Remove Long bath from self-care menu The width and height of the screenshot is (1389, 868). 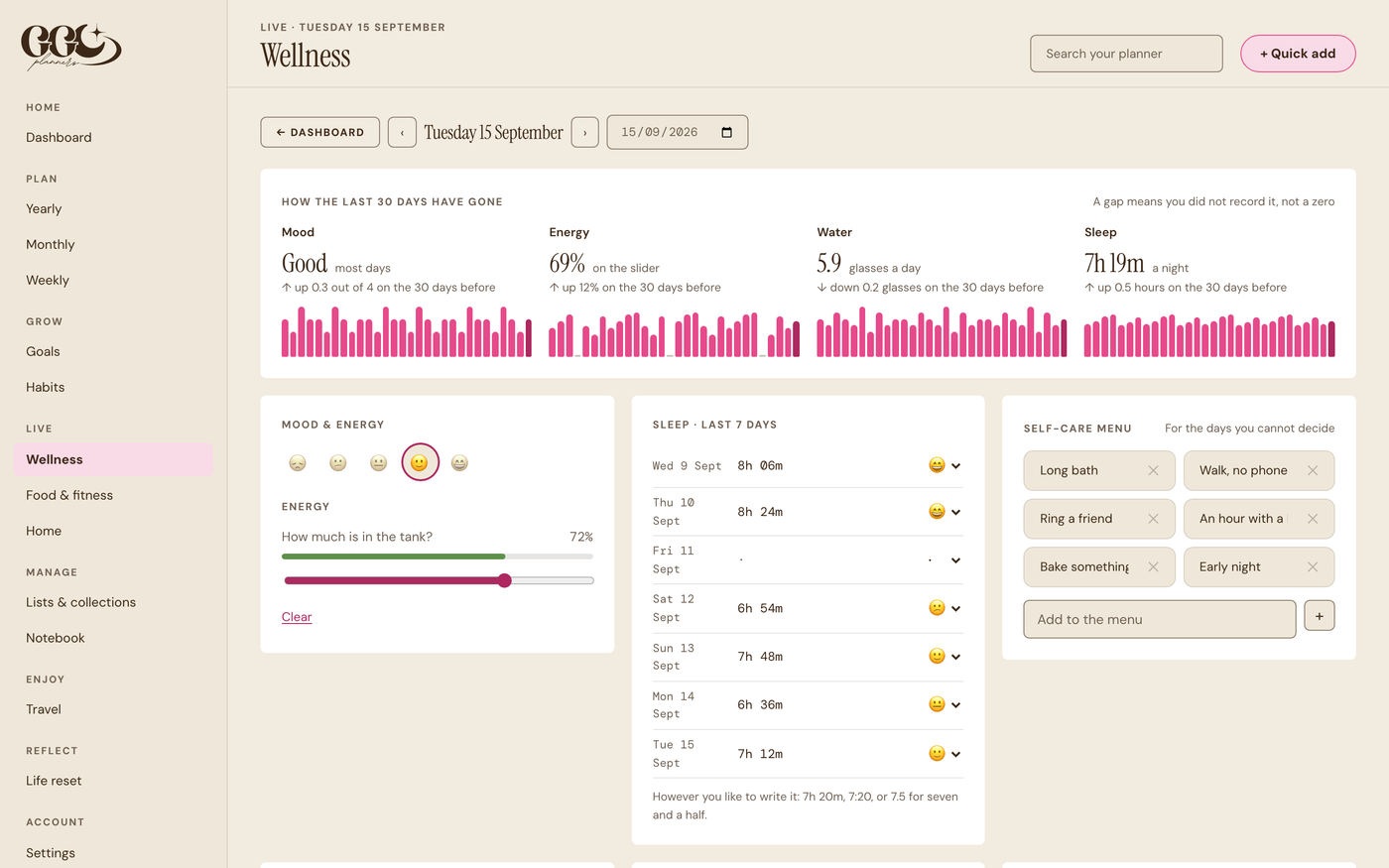coord(1153,470)
